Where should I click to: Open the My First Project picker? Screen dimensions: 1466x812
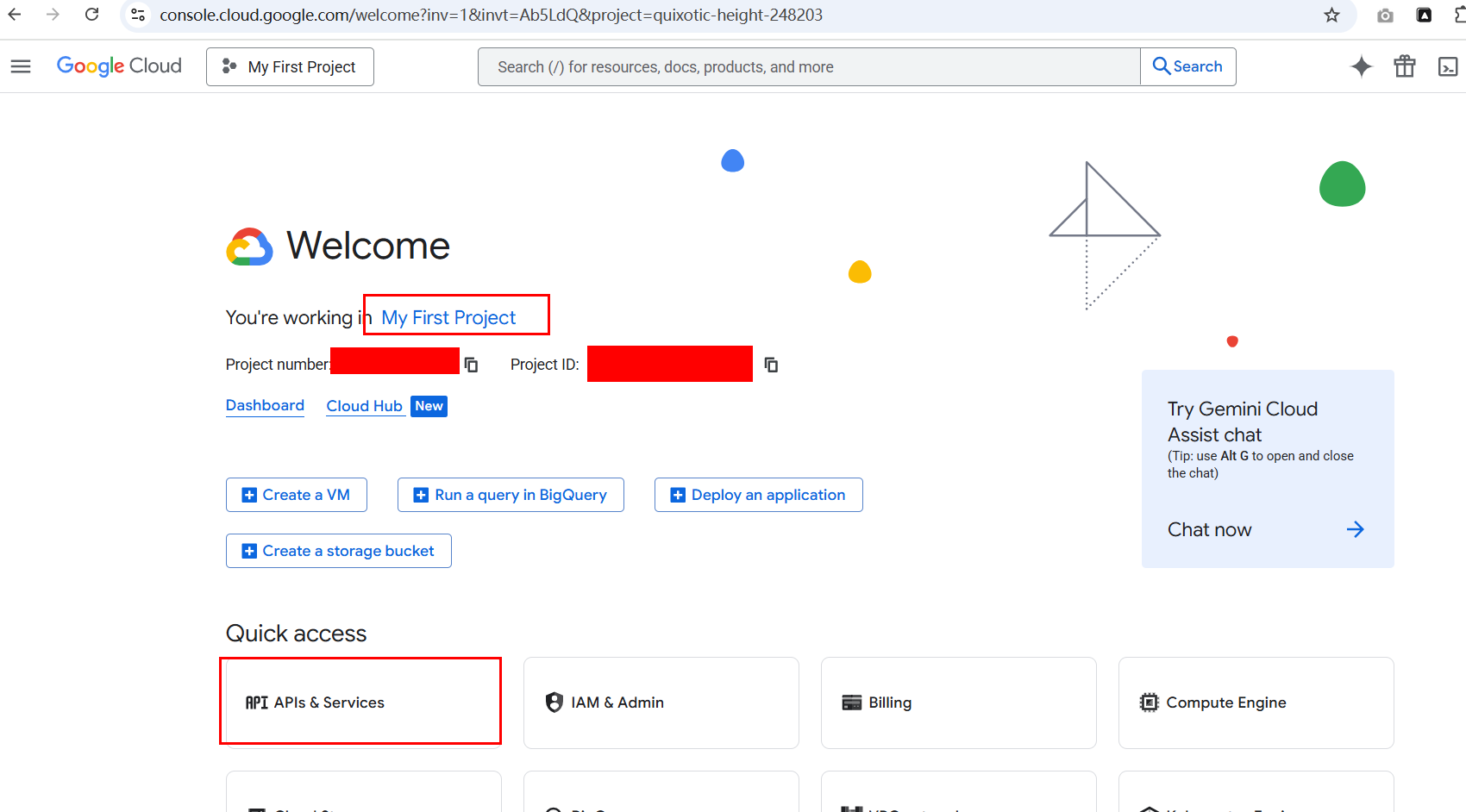pyautogui.click(x=290, y=66)
